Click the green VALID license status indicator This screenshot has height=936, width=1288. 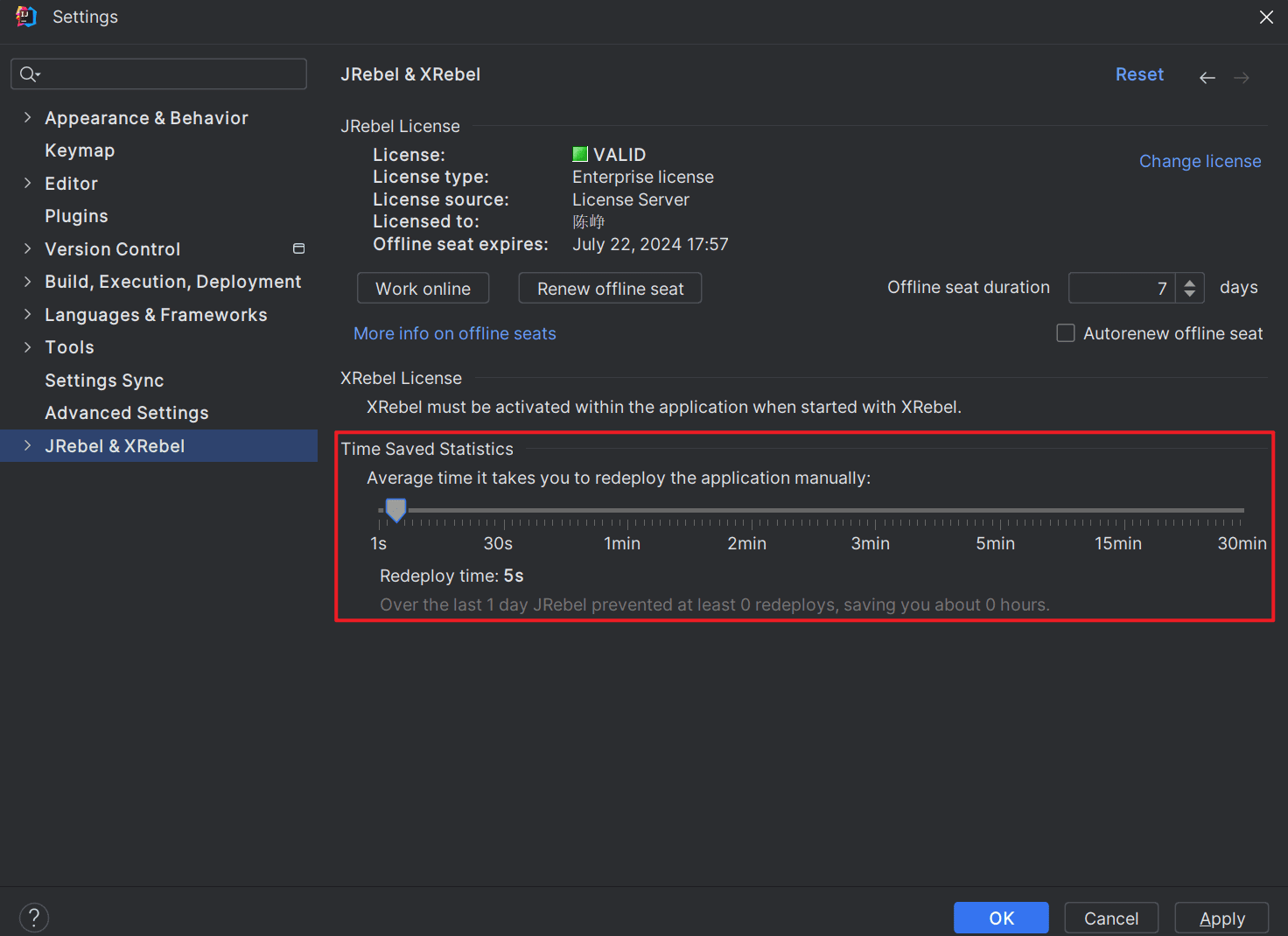click(x=580, y=155)
